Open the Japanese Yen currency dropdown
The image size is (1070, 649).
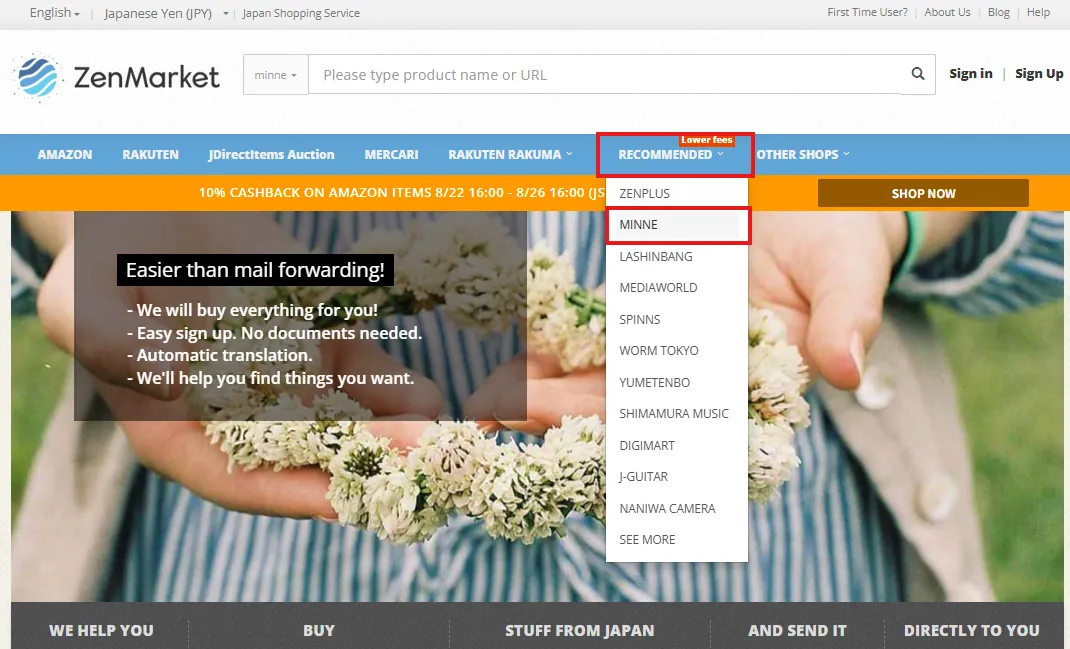[x=166, y=13]
